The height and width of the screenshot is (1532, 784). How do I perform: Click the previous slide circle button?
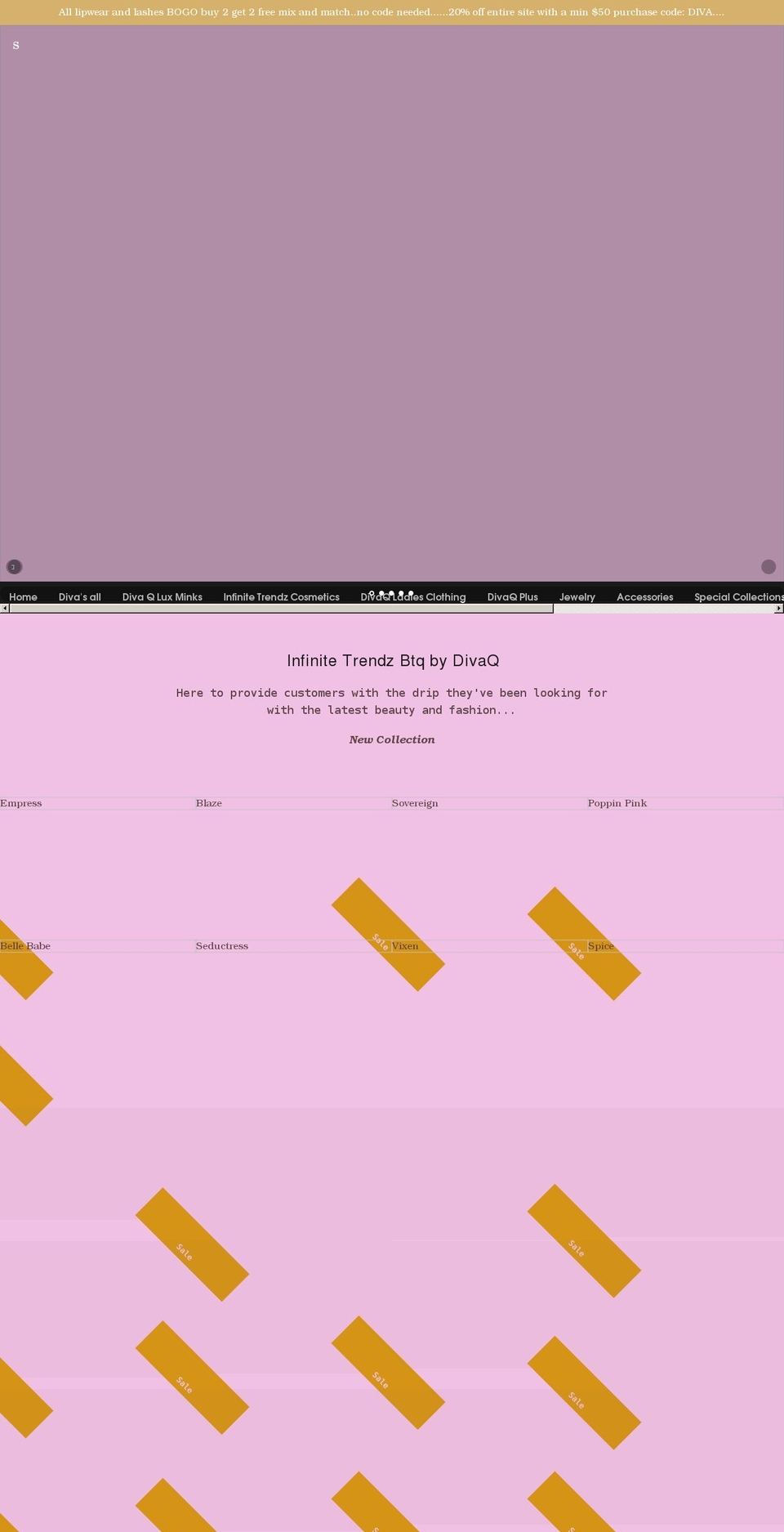coord(14,566)
